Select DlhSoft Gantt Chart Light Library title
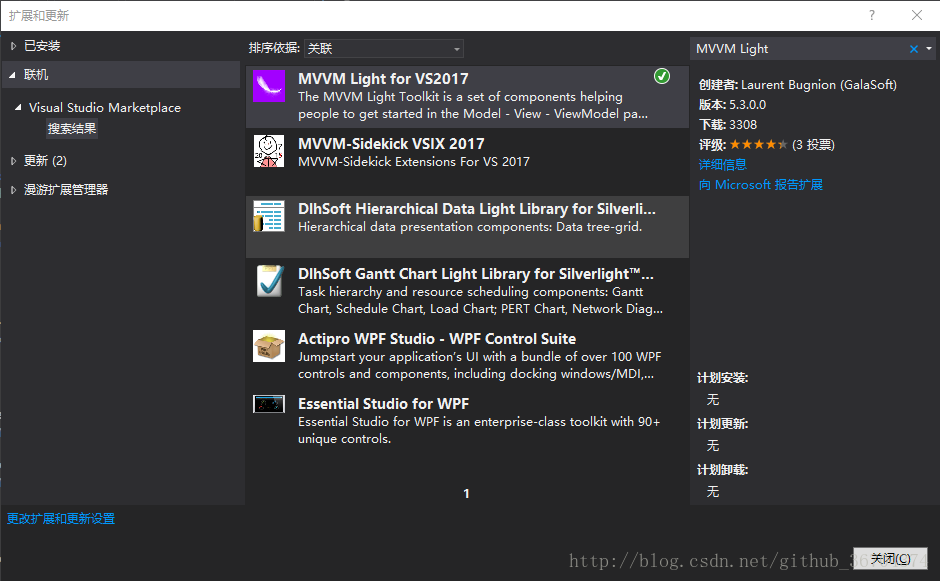The image size is (940, 581). coord(475,274)
